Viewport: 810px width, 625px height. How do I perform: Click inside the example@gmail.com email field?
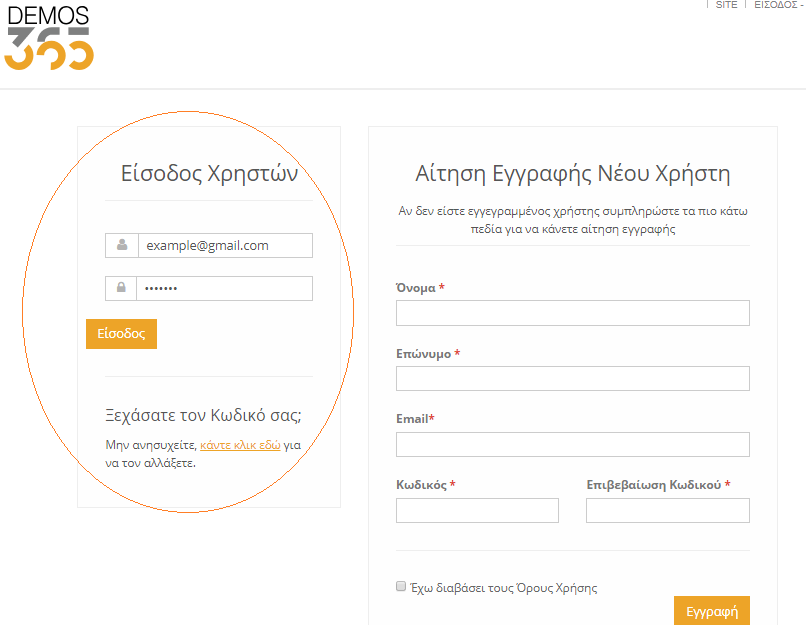tap(225, 245)
